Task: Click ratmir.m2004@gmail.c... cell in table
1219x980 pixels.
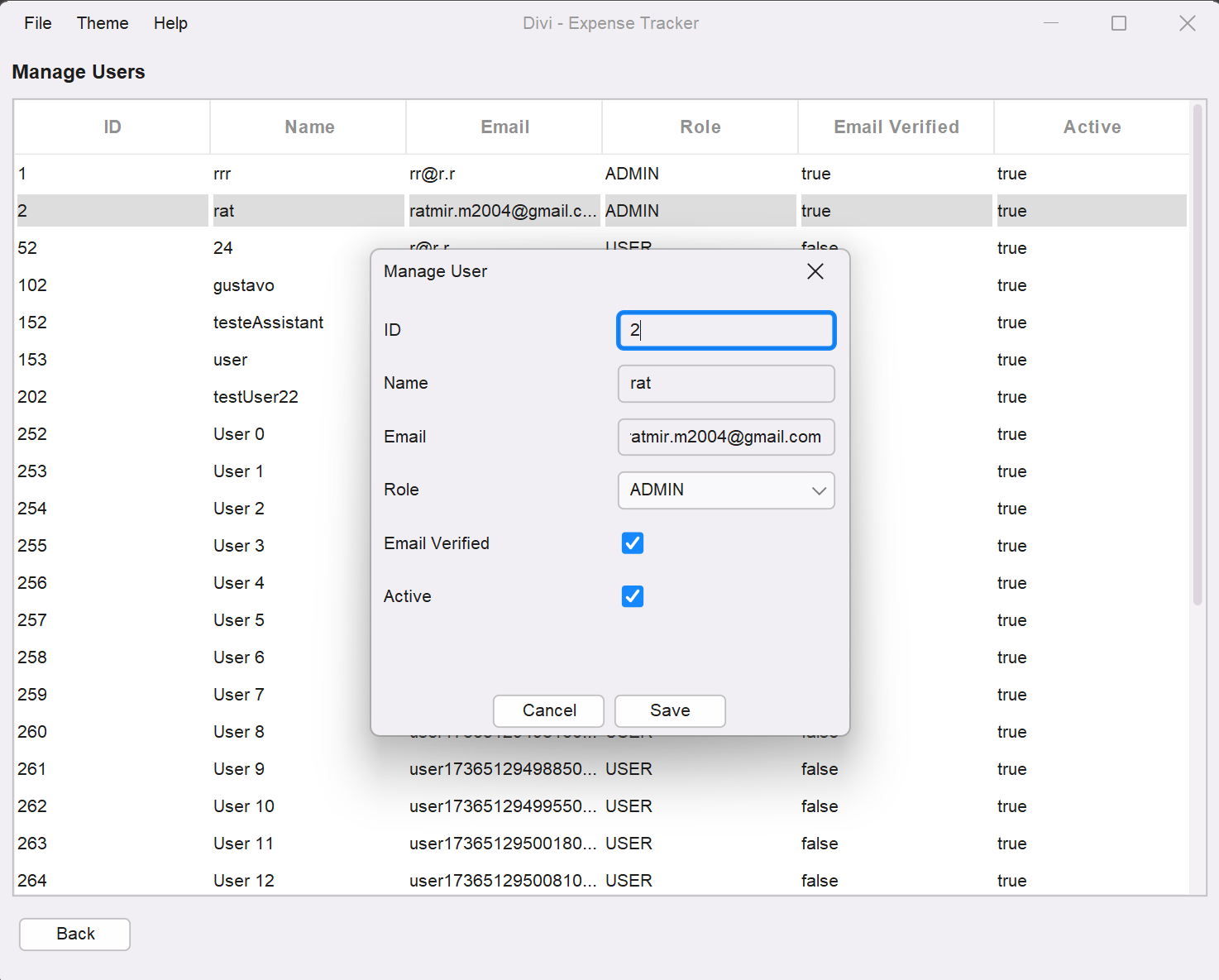Action: 504,211
